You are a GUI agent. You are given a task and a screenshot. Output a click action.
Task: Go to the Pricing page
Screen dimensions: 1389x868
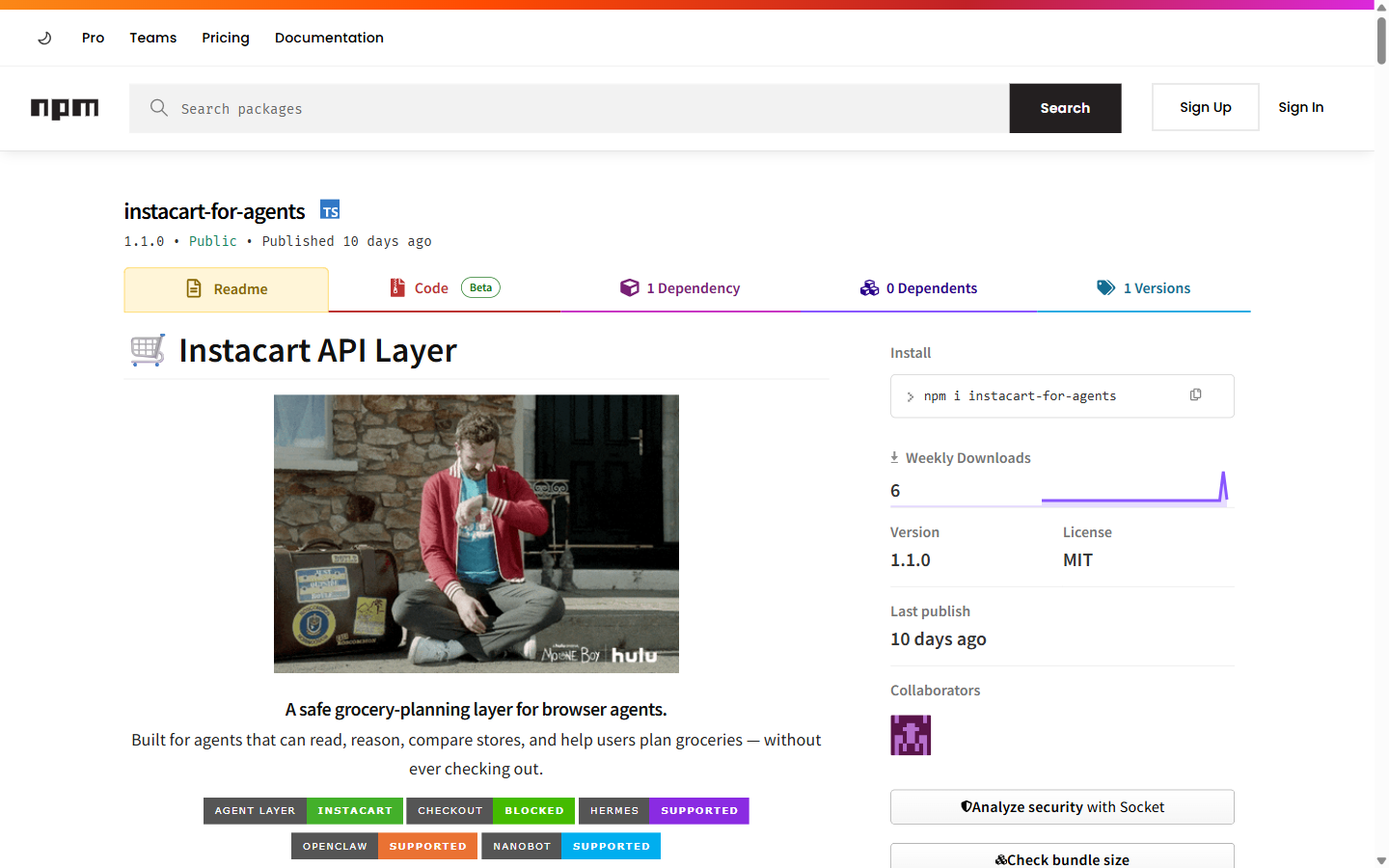click(226, 38)
